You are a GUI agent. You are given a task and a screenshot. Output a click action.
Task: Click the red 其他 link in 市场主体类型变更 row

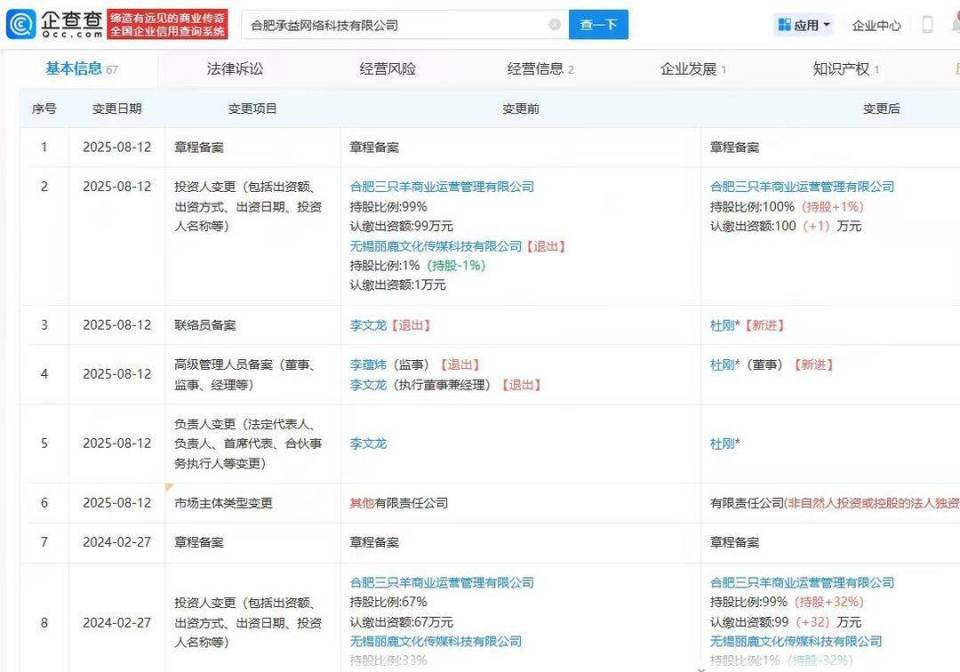364,503
